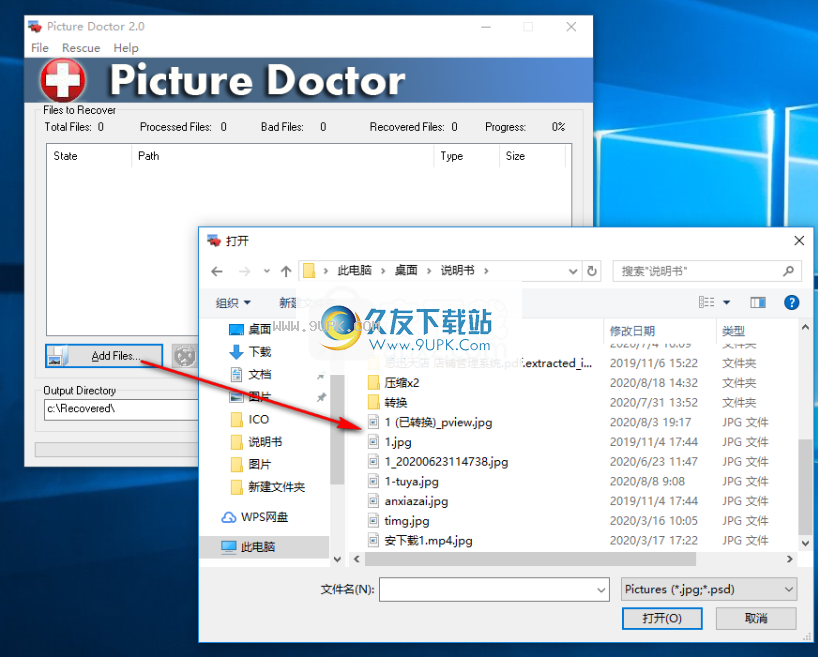Refresh the folder with the refresh icon
The height and width of the screenshot is (657, 818).
coord(592,271)
